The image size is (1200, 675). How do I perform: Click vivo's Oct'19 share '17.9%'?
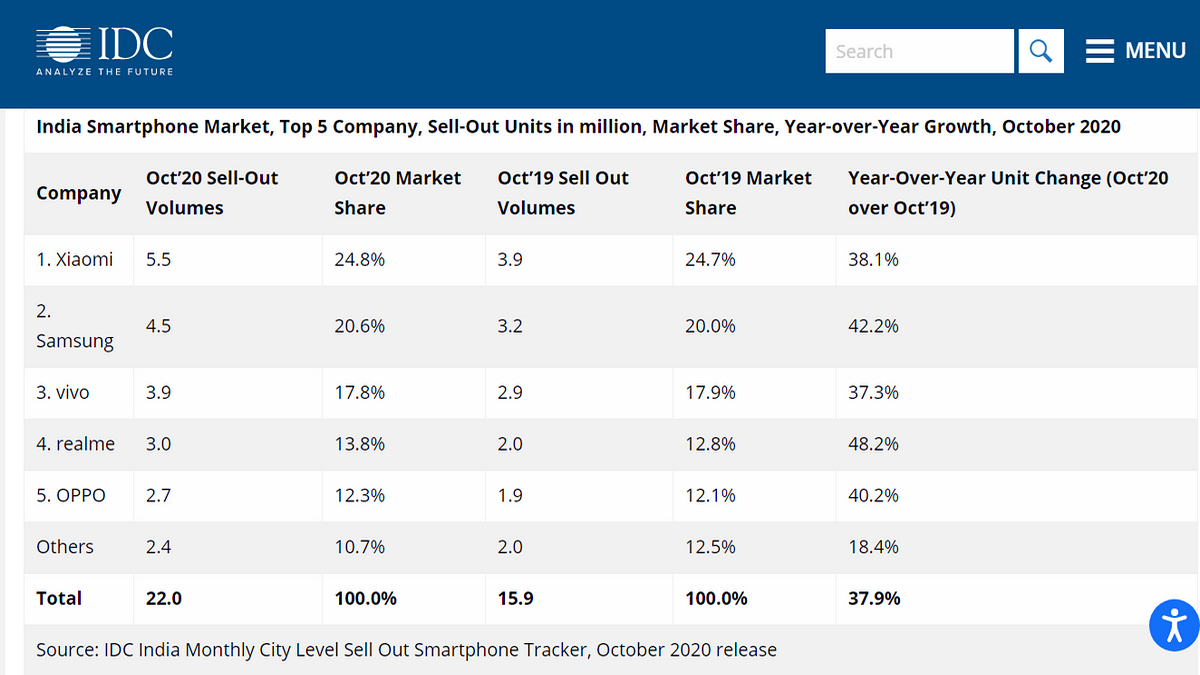[x=710, y=393]
